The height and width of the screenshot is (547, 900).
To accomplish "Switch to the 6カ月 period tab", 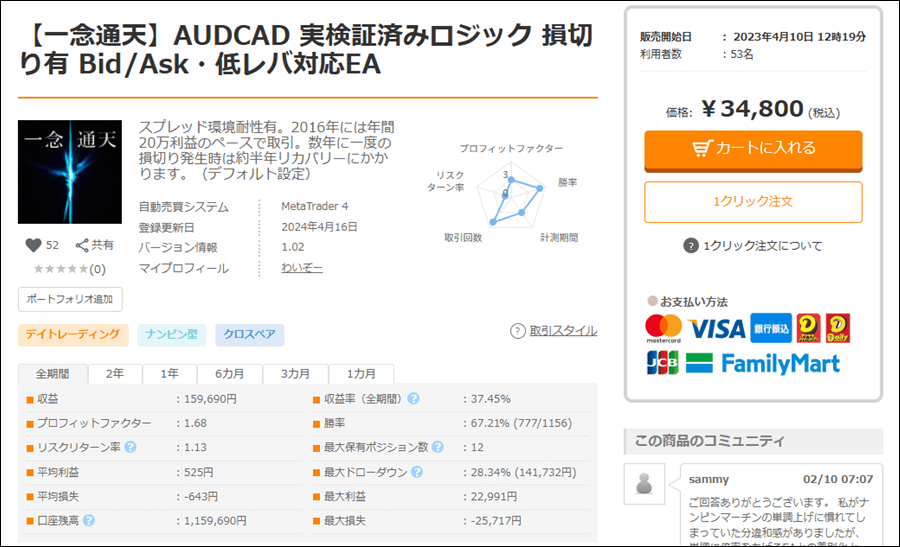I will (x=230, y=374).
